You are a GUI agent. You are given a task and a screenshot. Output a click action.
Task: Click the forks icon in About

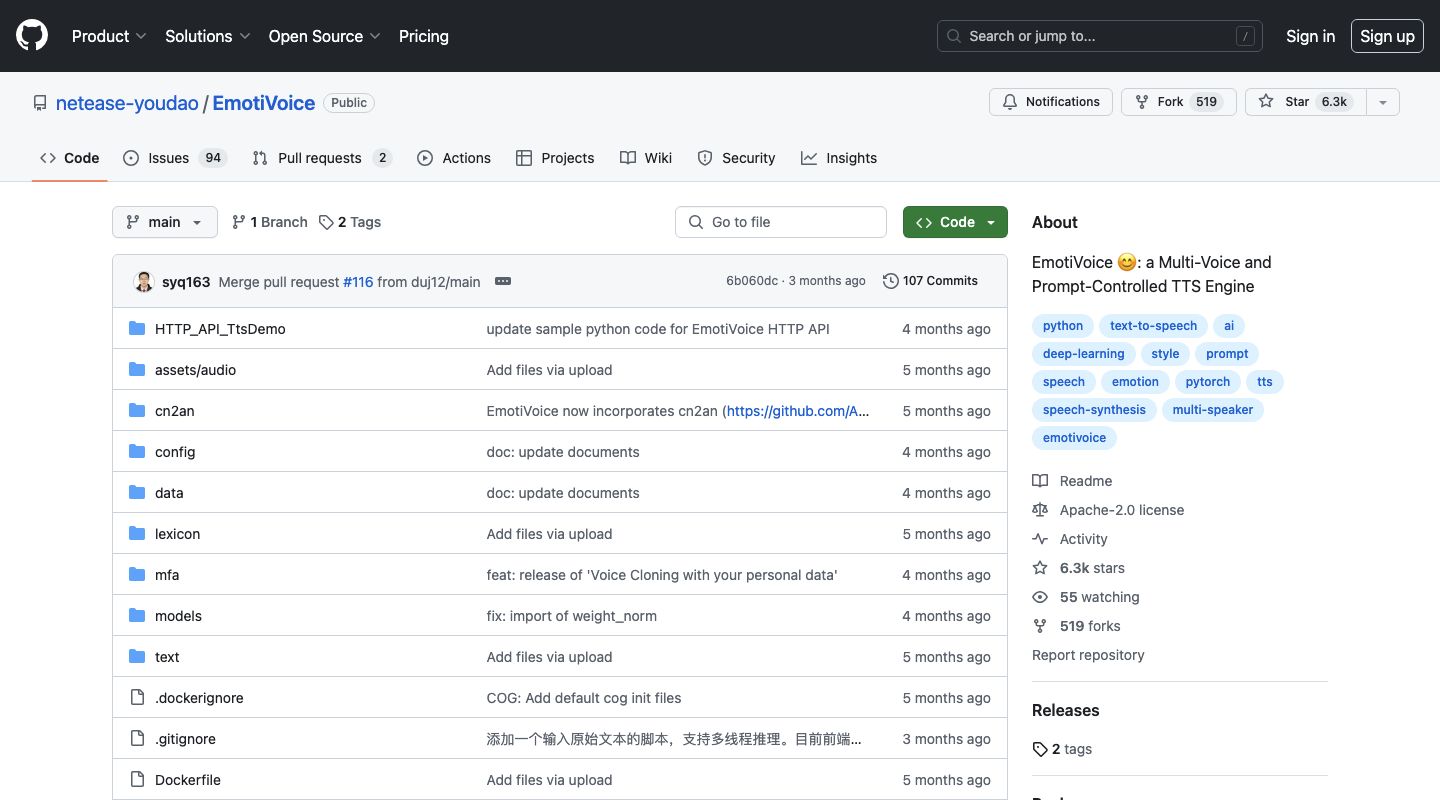pyautogui.click(x=1040, y=626)
